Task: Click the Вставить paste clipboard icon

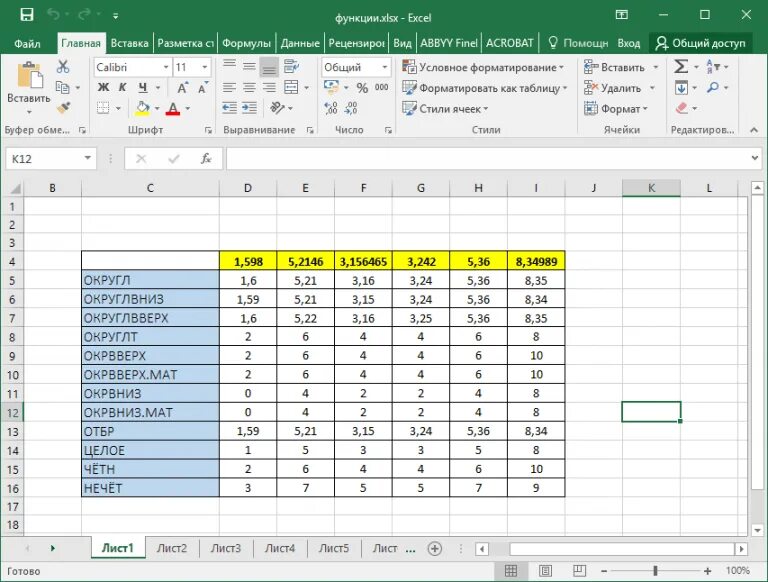Action: click(x=29, y=75)
